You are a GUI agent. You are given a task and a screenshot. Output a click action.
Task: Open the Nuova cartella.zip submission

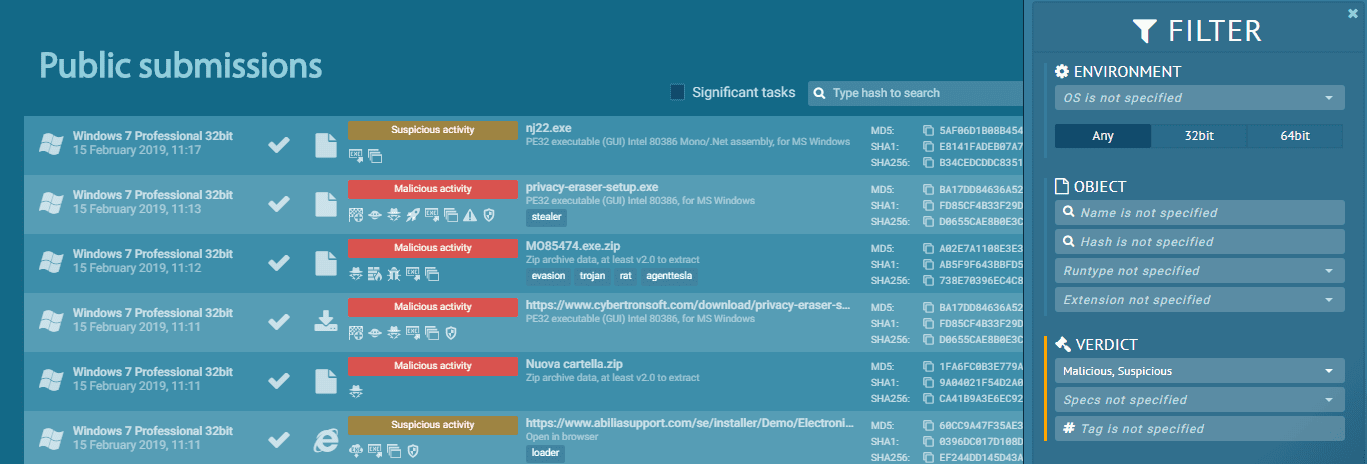click(574, 364)
